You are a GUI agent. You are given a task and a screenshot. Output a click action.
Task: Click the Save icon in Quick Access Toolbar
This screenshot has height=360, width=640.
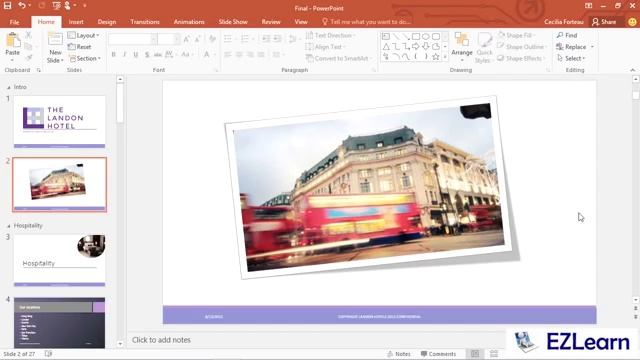tap(7, 6)
